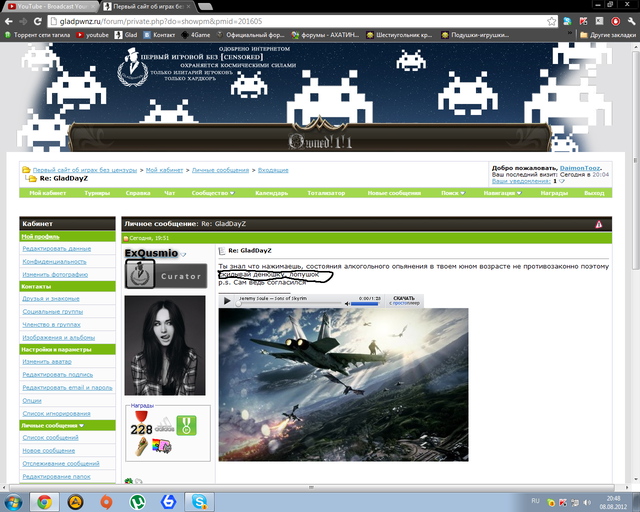Open Тотализатор menu item

click(326, 193)
